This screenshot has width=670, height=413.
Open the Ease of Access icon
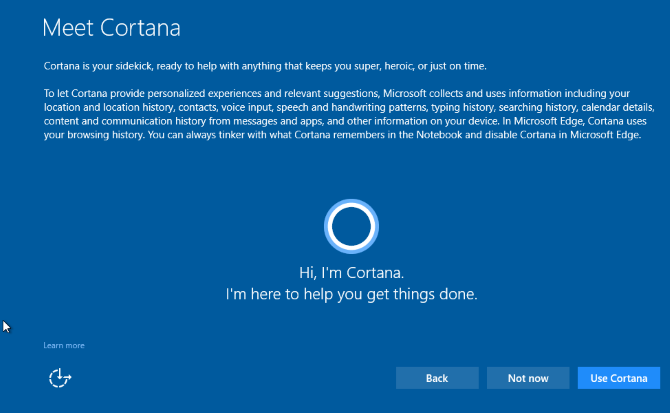pos(60,378)
